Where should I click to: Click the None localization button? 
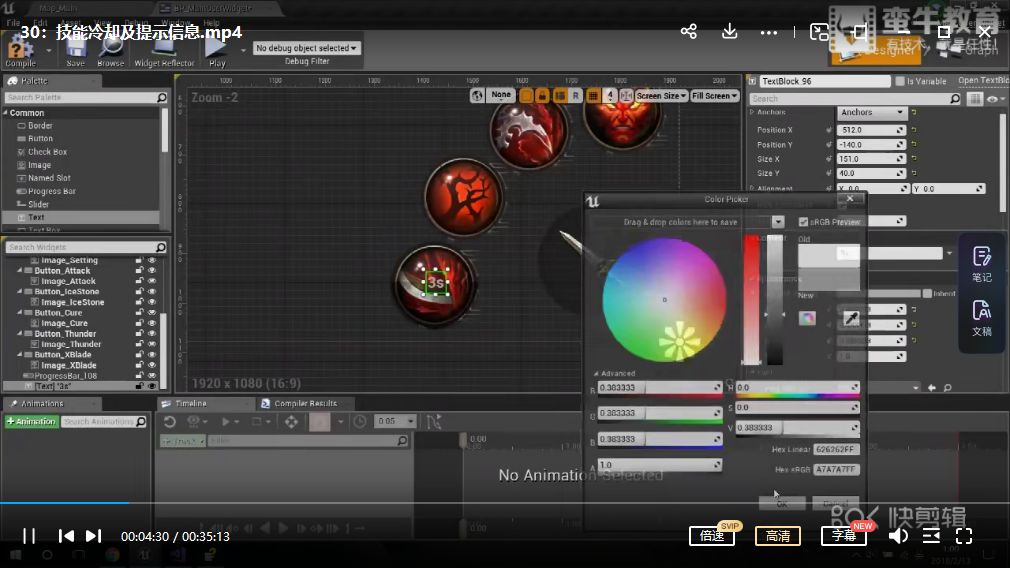(500, 95)
